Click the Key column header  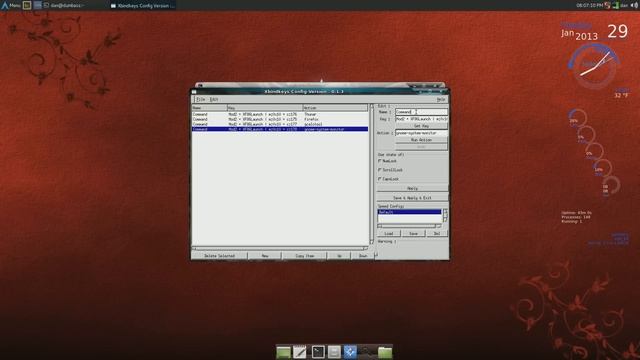point(265,108)
